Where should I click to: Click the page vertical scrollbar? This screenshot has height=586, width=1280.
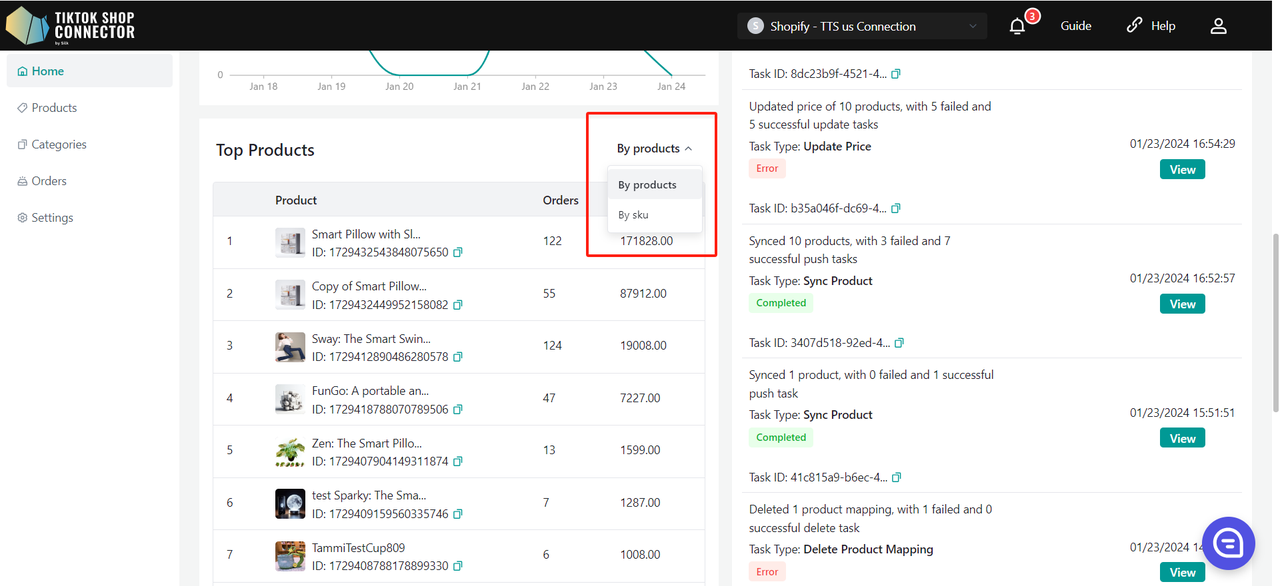pyautogui.click(x=1273, y=320)
